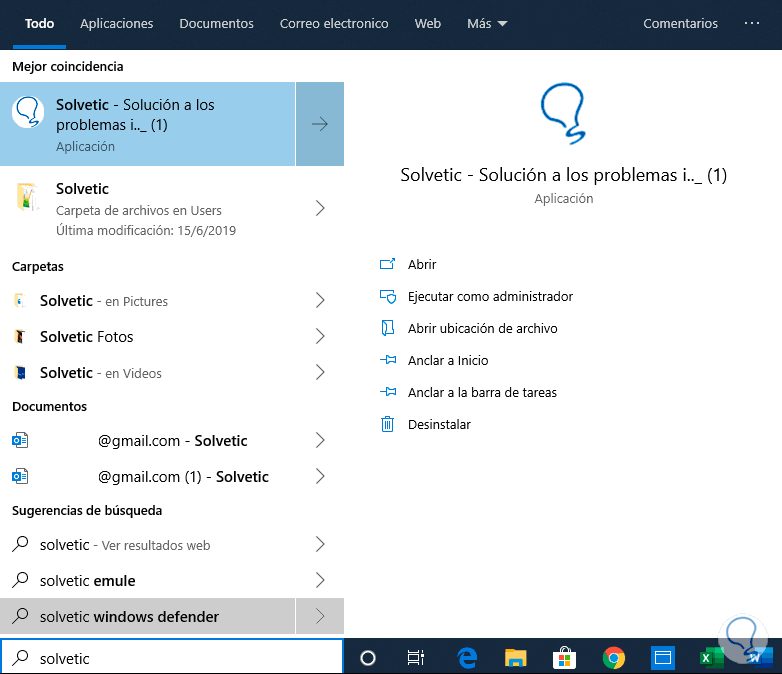
Task: Launch Google Chrome from the taskbar
Action: click(x=613, y=658)
